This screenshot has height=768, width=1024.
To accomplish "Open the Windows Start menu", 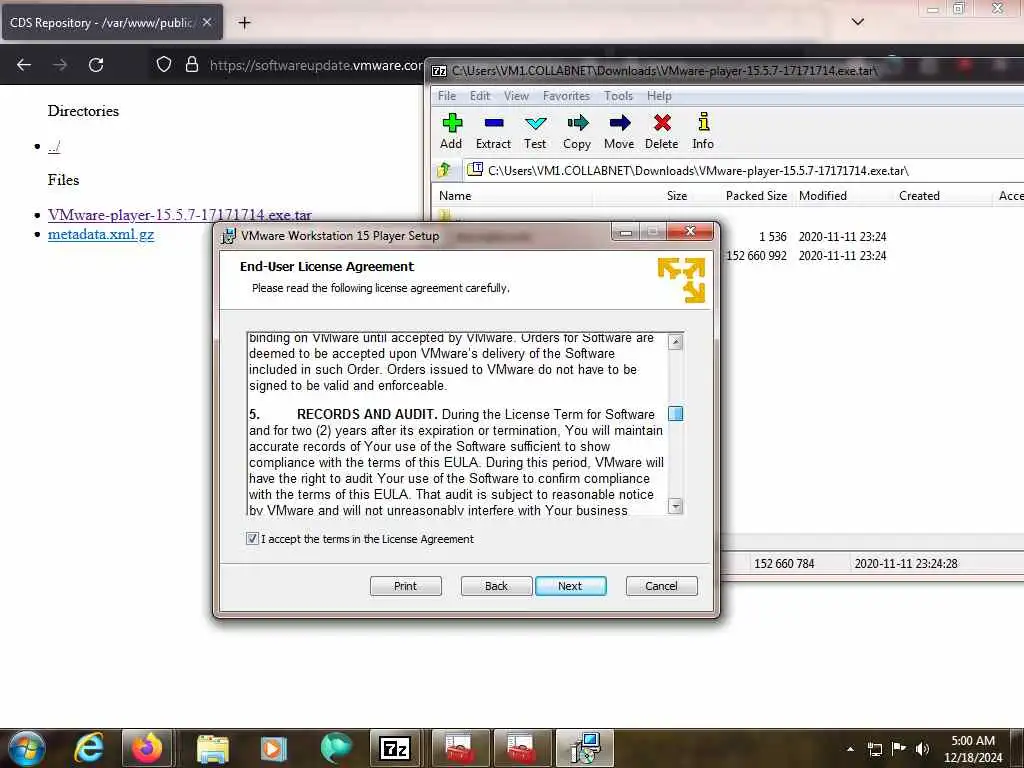I will pos(27,748).
